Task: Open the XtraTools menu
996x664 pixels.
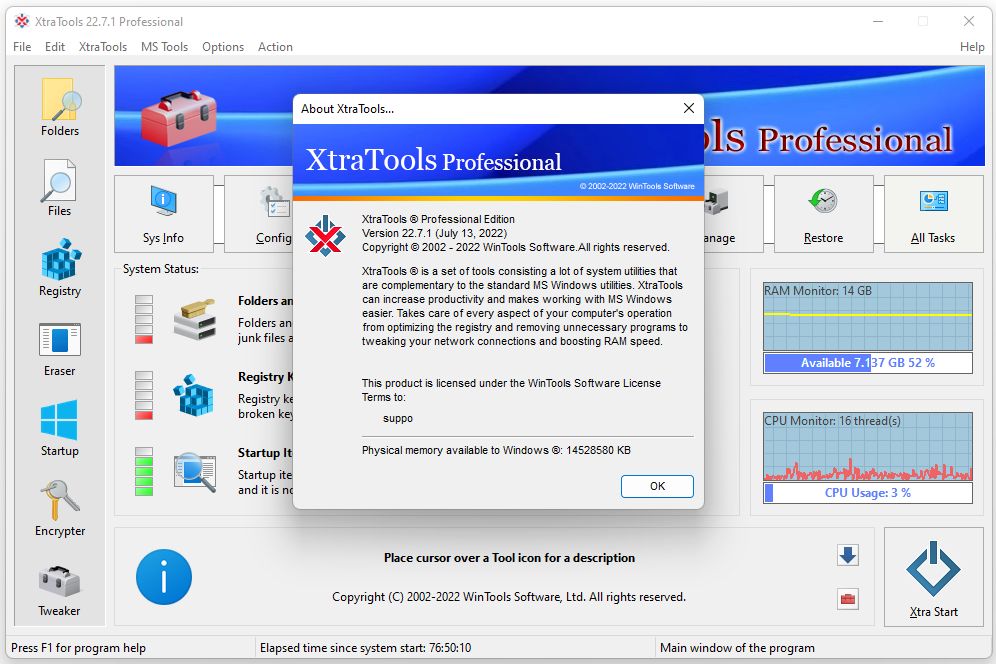Action: 103,47
